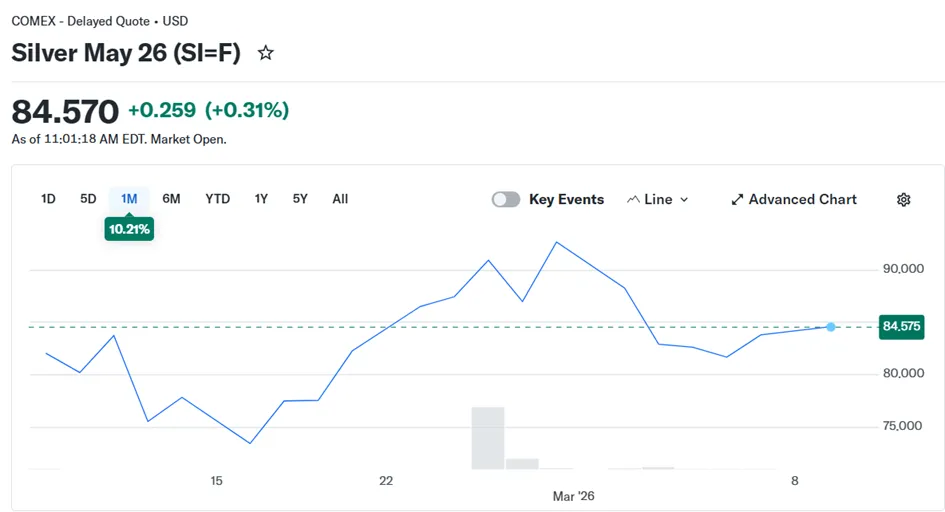Select the 5D time range tab
The width and height of the screenshot is (945, 512).
pos(88,199)
